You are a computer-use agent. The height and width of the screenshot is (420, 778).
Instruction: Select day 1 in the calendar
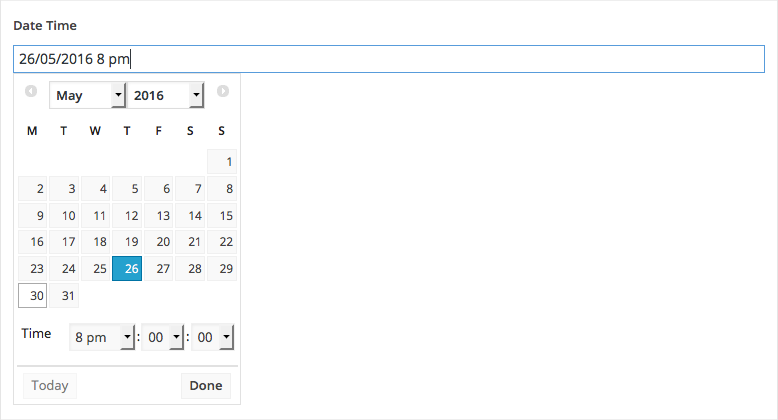pyautogui.click(x=222, y=161)
